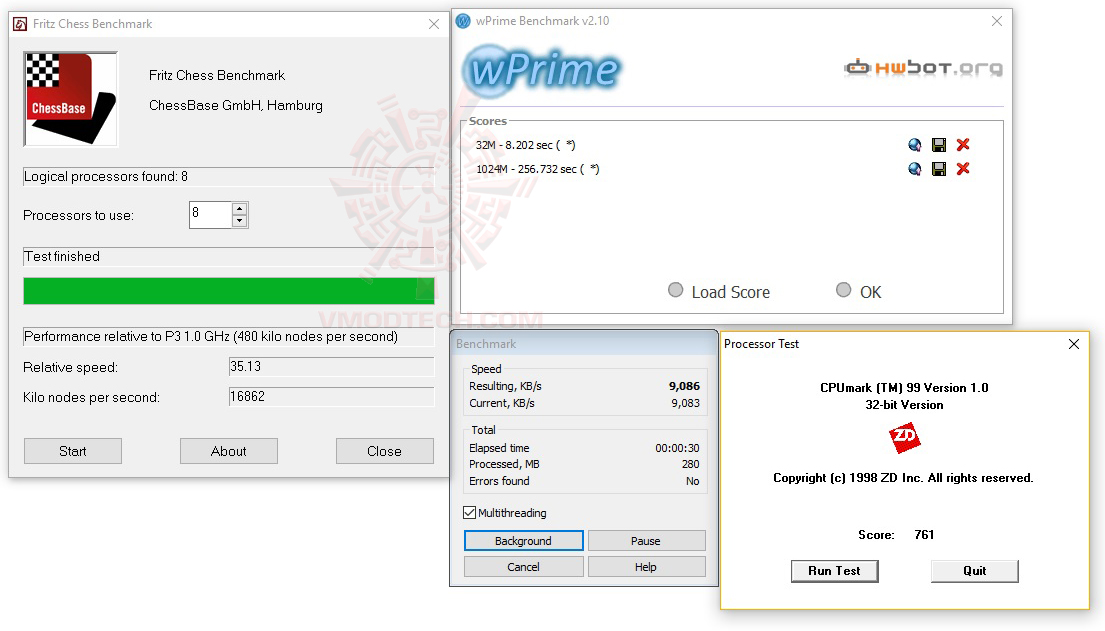
Task: Click the Background button in Benchmark window
Action: [x=524, y=541]
